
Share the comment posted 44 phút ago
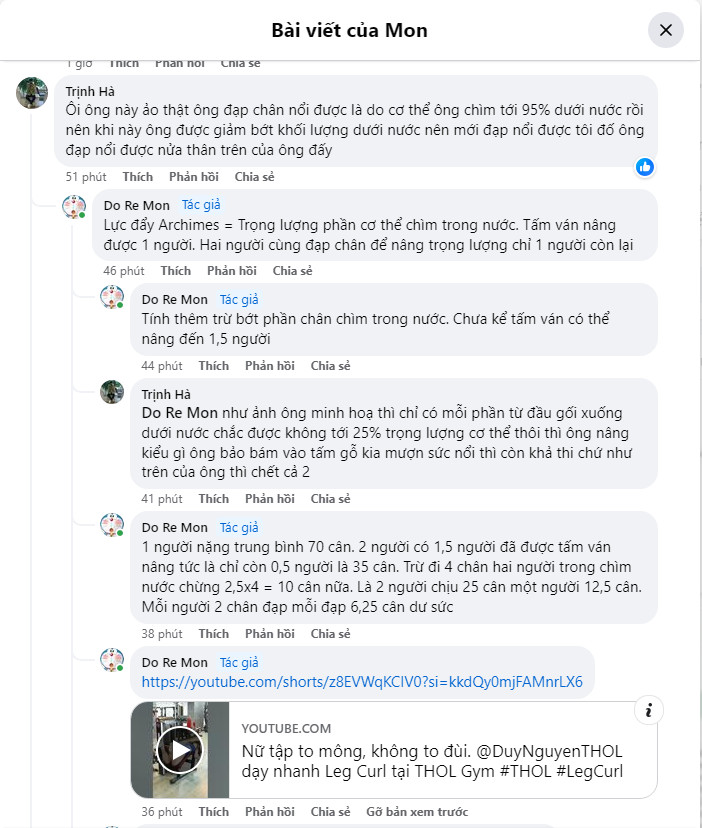coord(330,366)
